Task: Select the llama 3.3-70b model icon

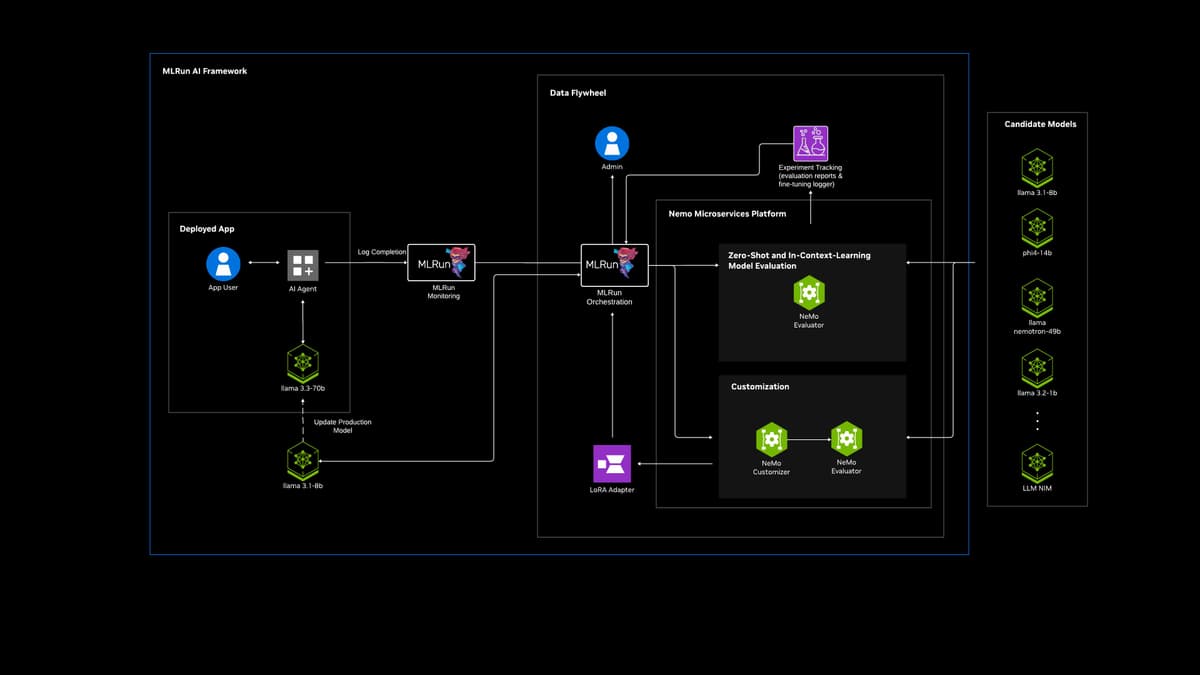Action: point(303,363)
